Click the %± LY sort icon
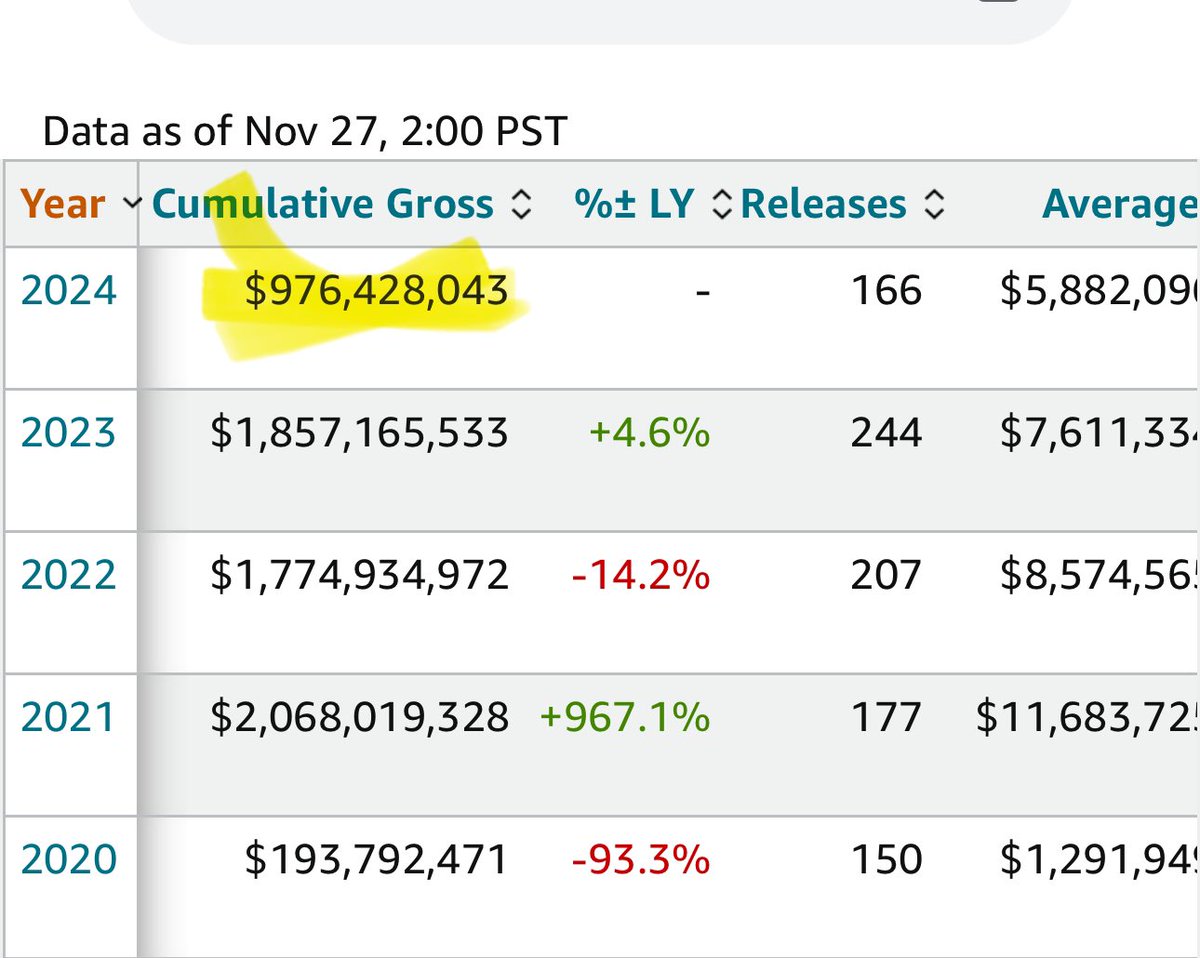Viewport: 1200px width, 958px height. tap(722, 204)
